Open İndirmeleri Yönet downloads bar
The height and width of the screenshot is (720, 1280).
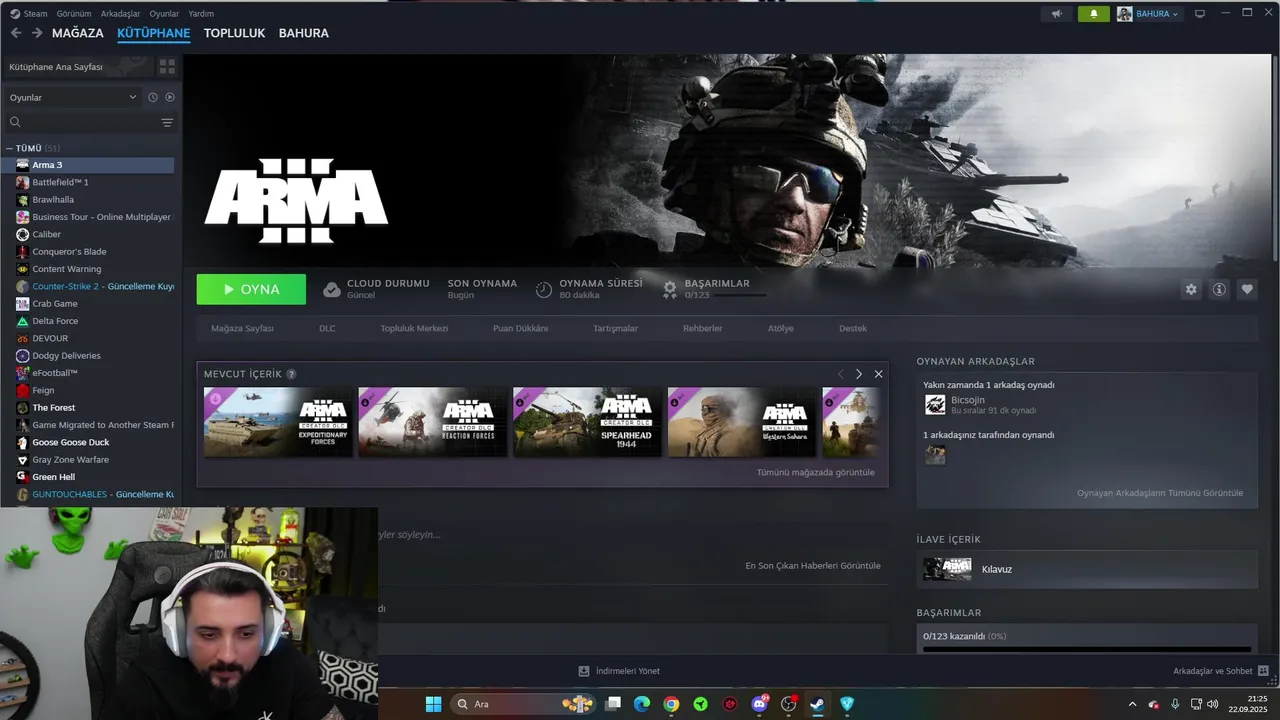[619, 671]
